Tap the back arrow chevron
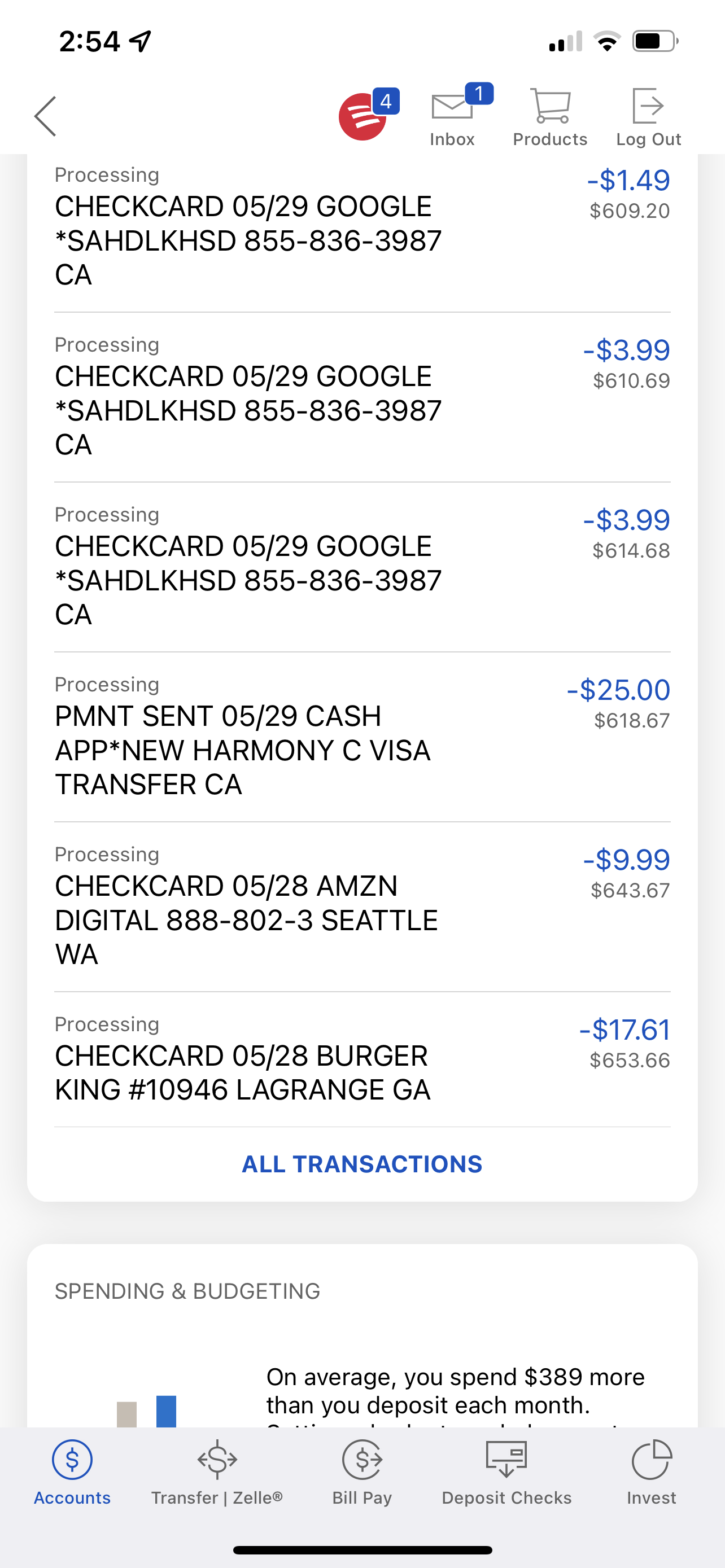725x1568 pixels. point(46,116)
